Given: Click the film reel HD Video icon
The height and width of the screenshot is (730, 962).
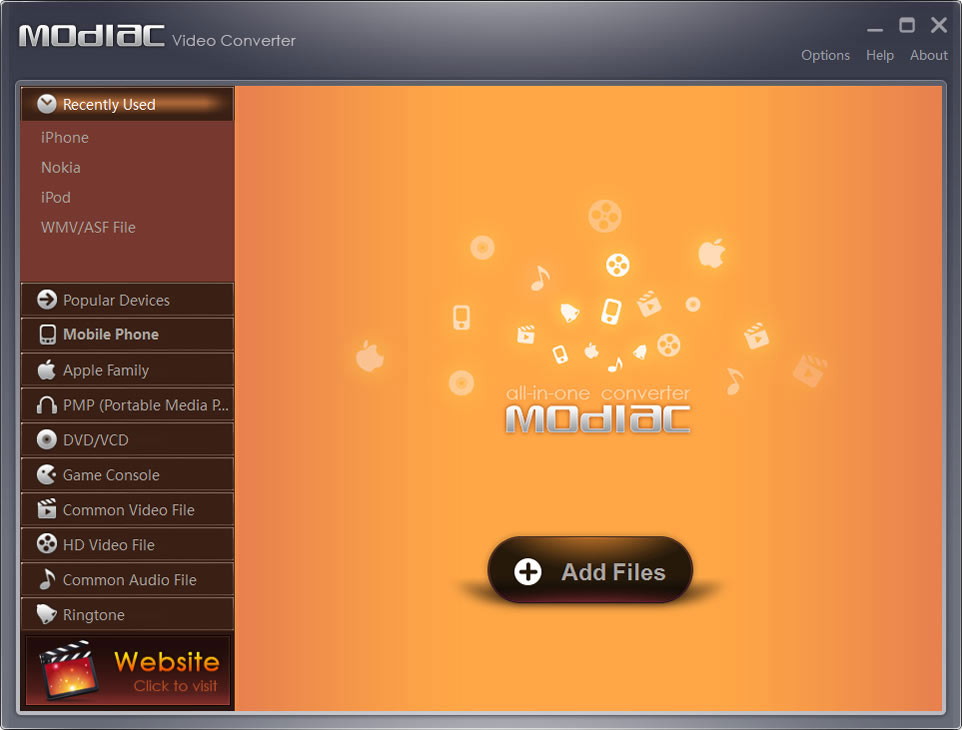Looking at the screenshot, I should pyautogui.click(x=47, y=545).
